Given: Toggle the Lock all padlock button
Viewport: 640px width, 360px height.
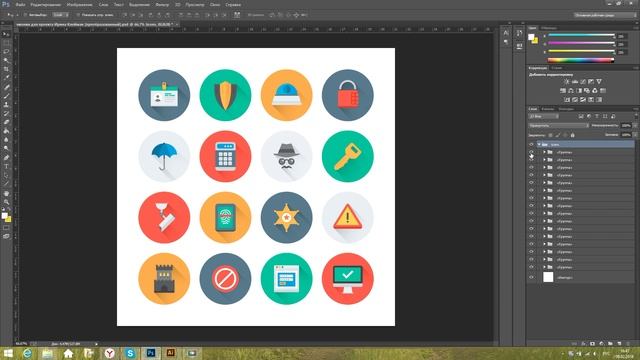Looking at the screenshot, I should point(572,135).
